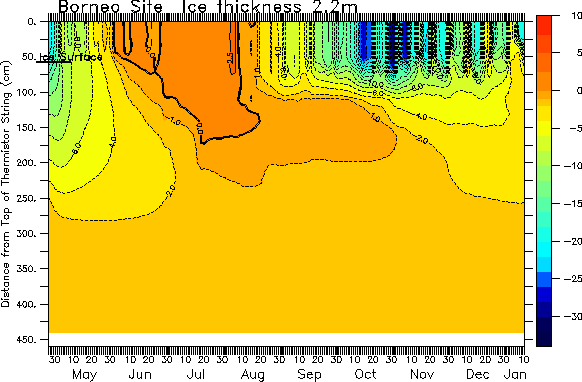Select the 'May' month label
This screenshot has height=382, width=582.
pyautogui.click(x=84, y=374)
